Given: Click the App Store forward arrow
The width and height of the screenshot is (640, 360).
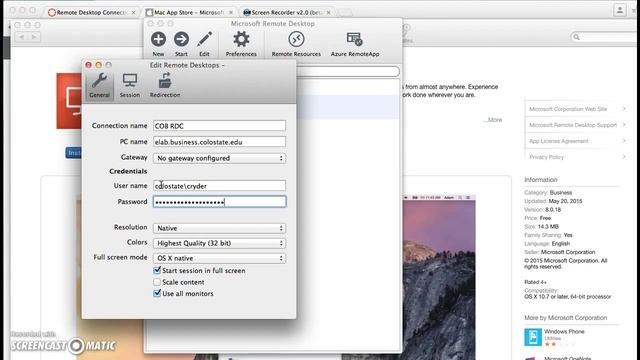Looking at the screenshot, I should coord(34,37).
